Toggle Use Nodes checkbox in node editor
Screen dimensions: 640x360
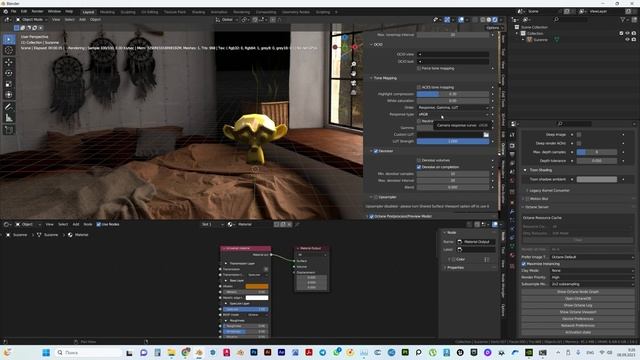click(x=98, y=224)
